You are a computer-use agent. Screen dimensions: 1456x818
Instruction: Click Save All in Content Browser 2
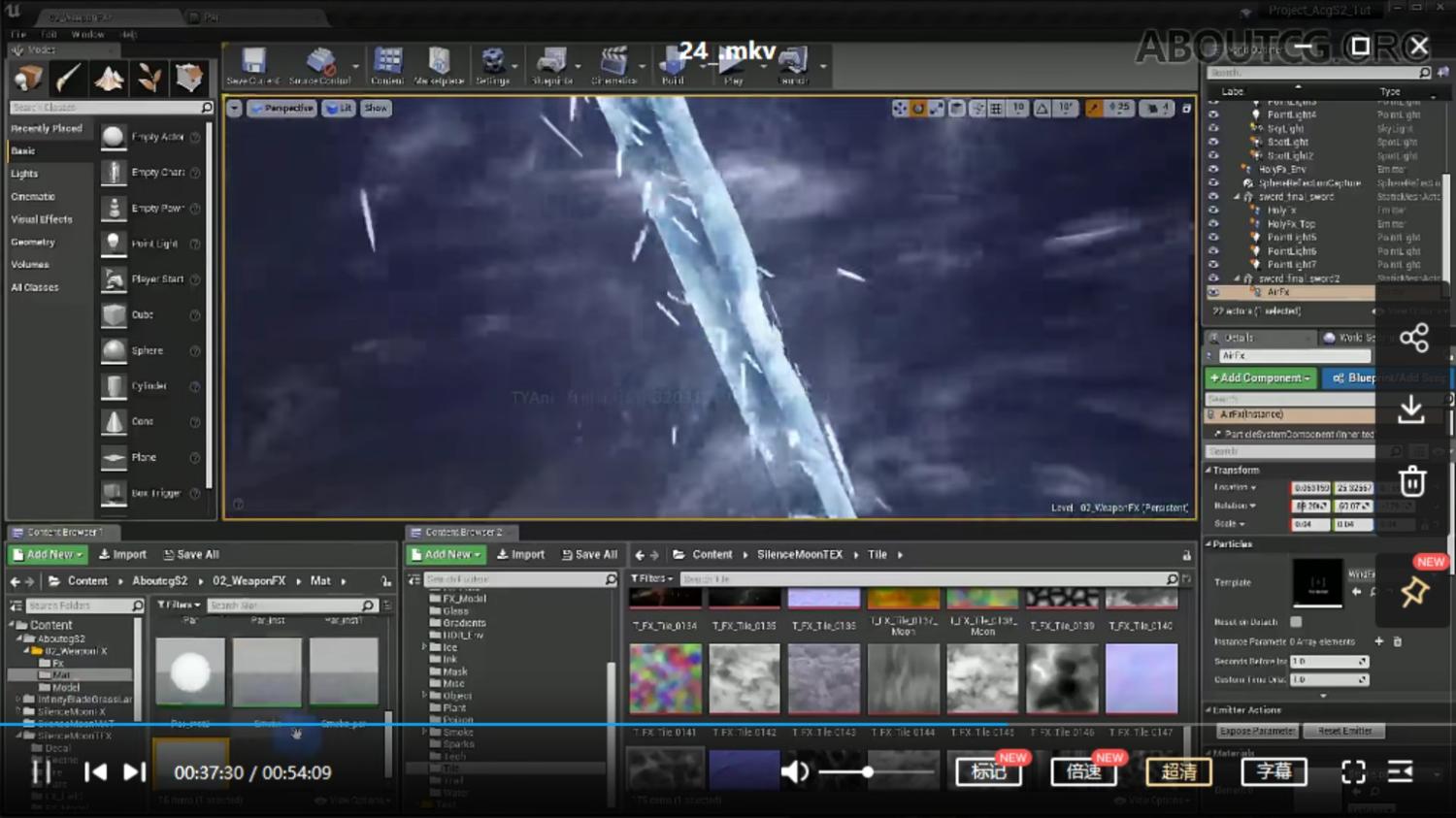coord(589,554)
